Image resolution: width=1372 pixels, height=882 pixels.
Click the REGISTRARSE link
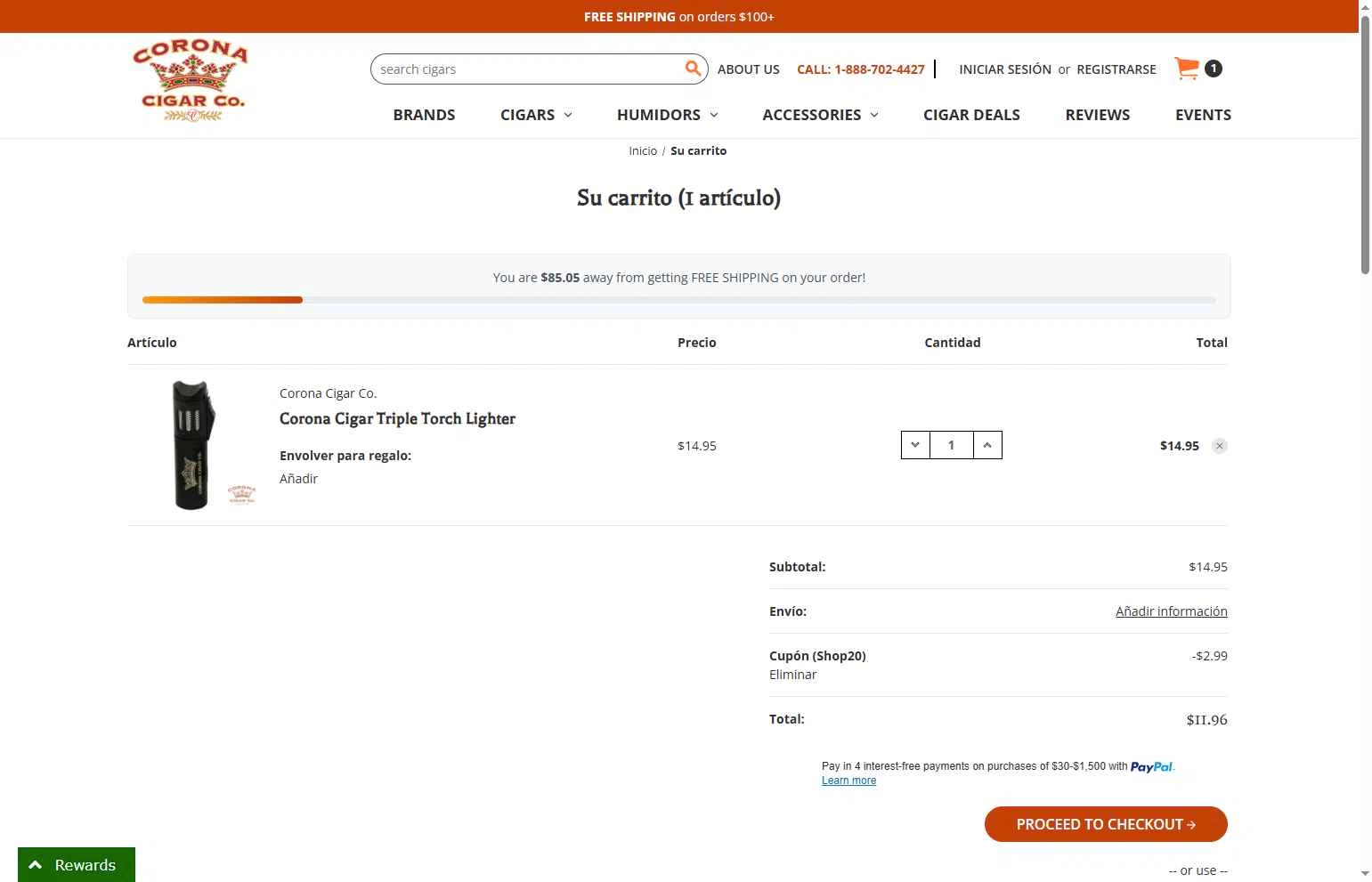click(1116, 69)
